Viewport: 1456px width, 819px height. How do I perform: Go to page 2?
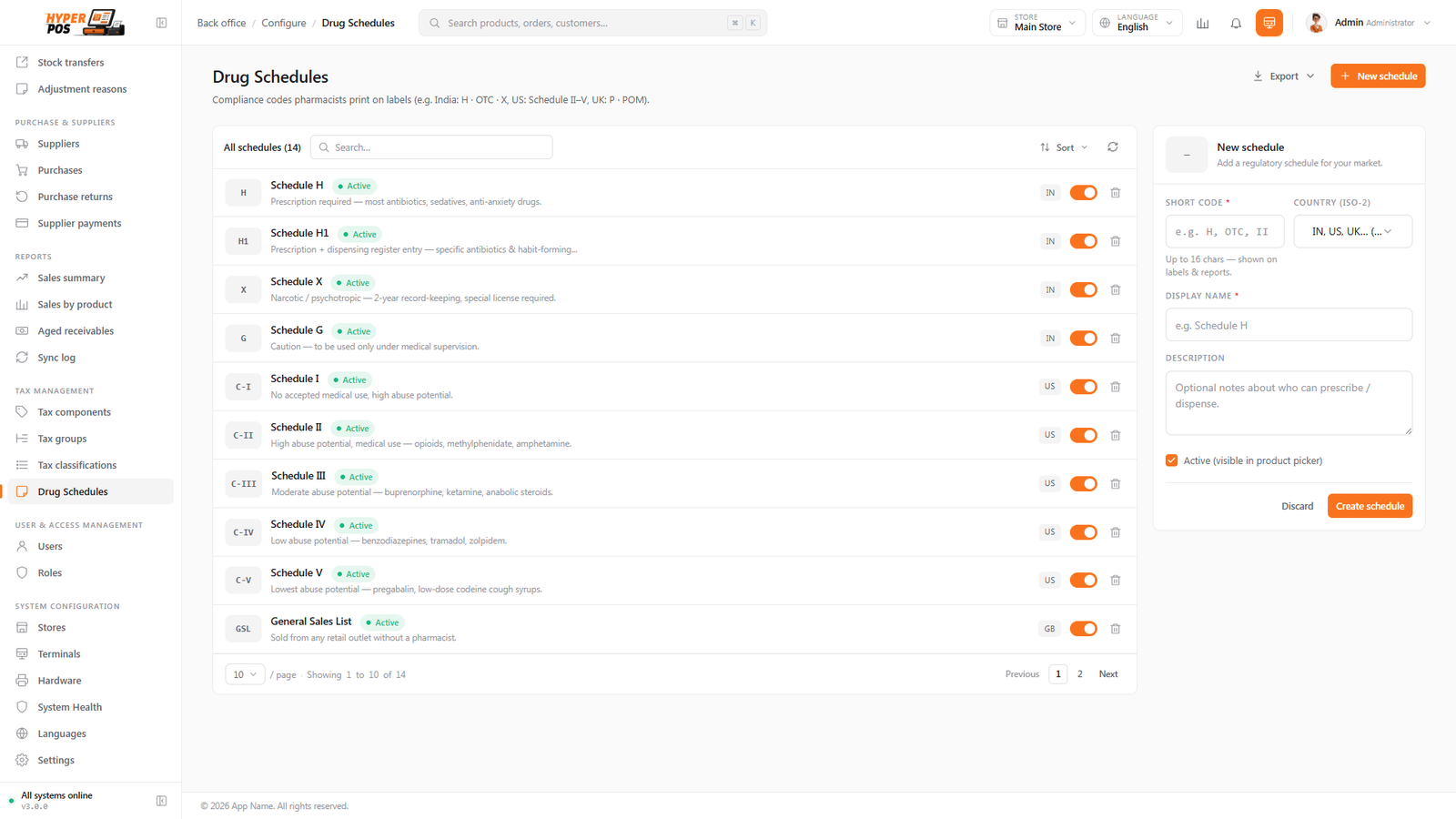point(1080,674)
